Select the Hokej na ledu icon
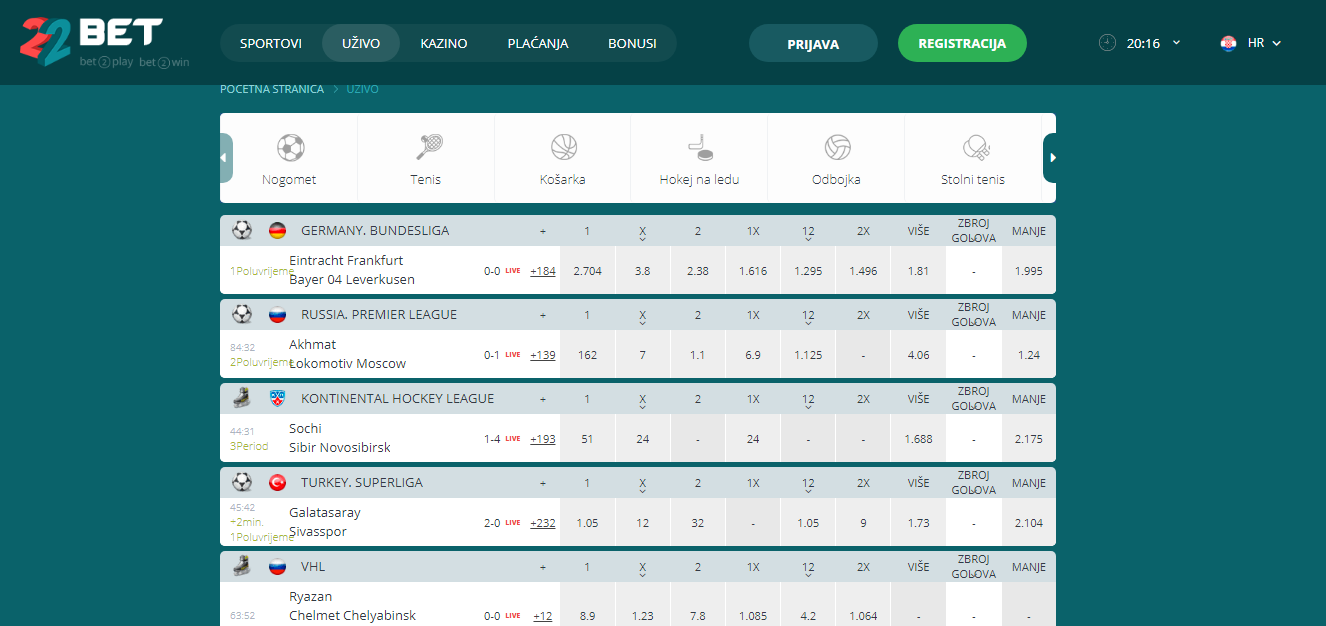This screenshot has height=626, width=1326. tap(700, 148)
